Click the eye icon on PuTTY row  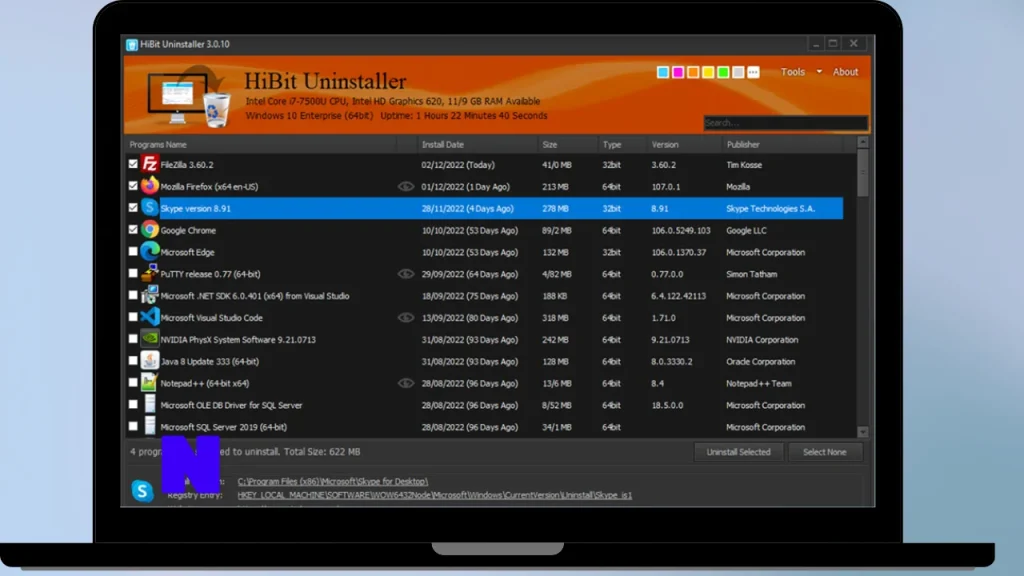(x=406, y=274)
